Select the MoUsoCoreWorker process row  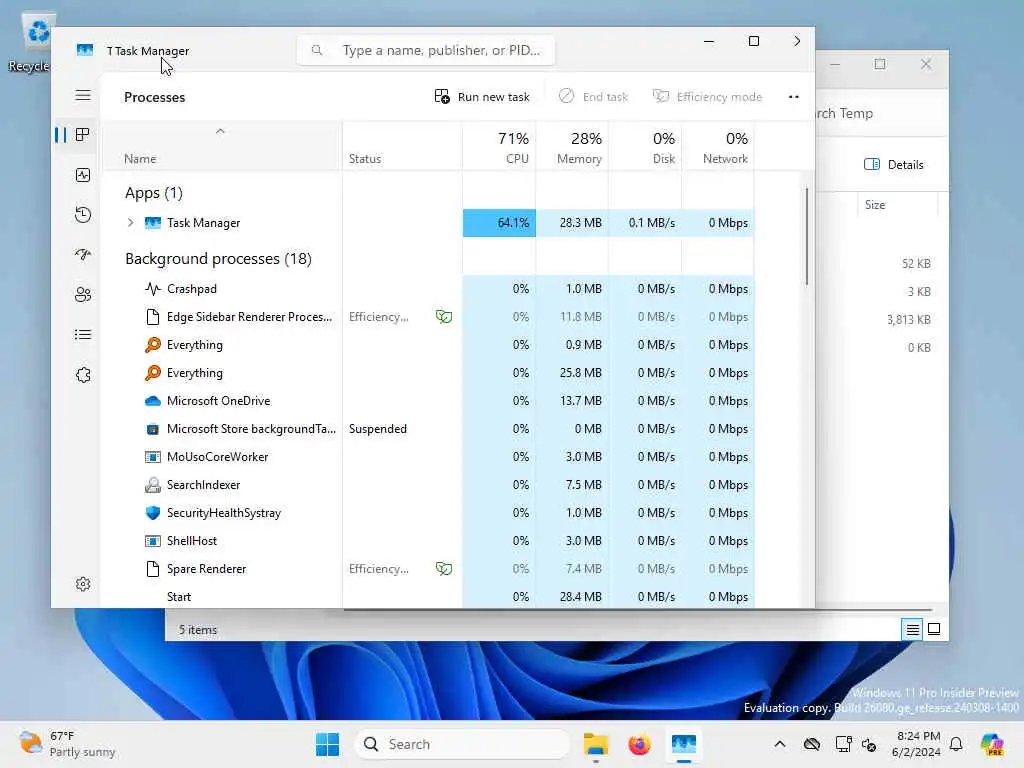(x=428, y=457)
